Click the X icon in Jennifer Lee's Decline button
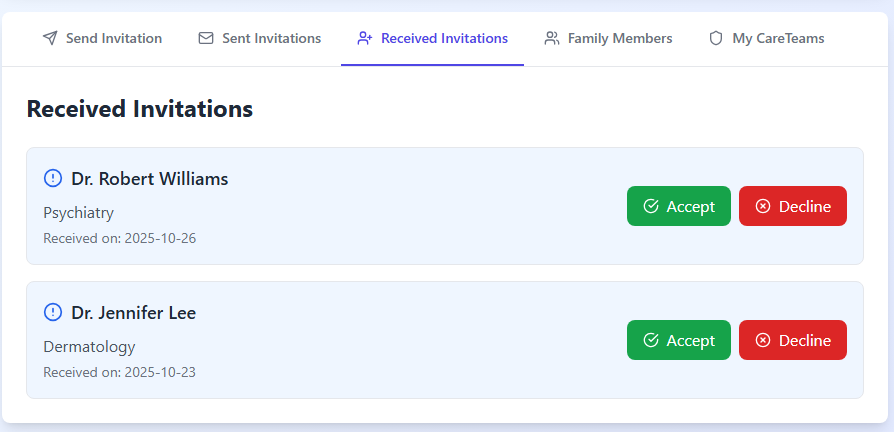 tap(763, 341)
